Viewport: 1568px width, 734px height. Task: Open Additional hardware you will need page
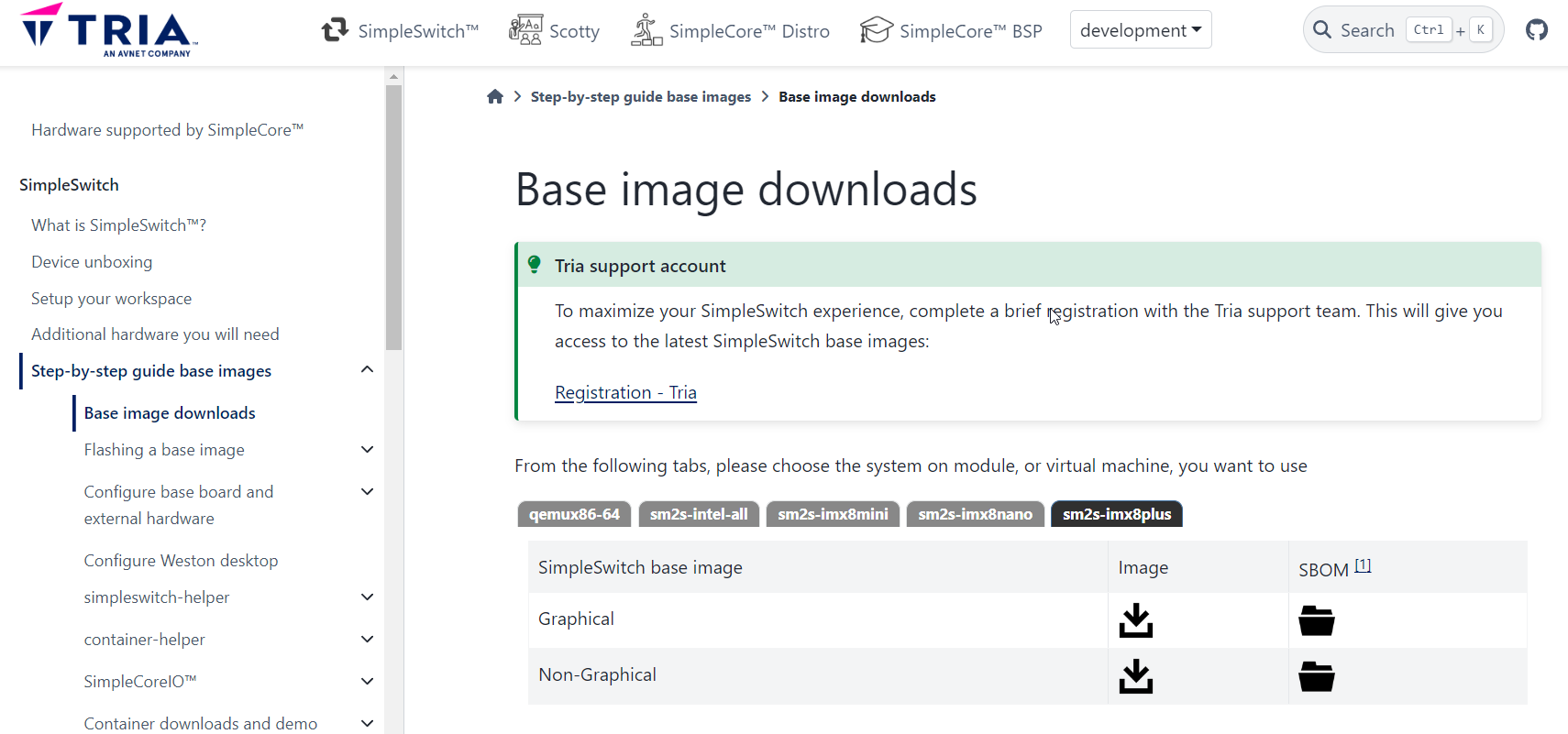pyautogui.click(x=155, y=334)
